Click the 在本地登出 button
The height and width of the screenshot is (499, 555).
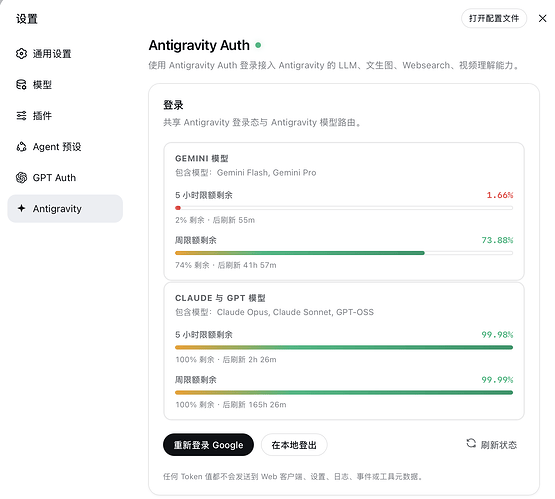(x=294, y=444)
